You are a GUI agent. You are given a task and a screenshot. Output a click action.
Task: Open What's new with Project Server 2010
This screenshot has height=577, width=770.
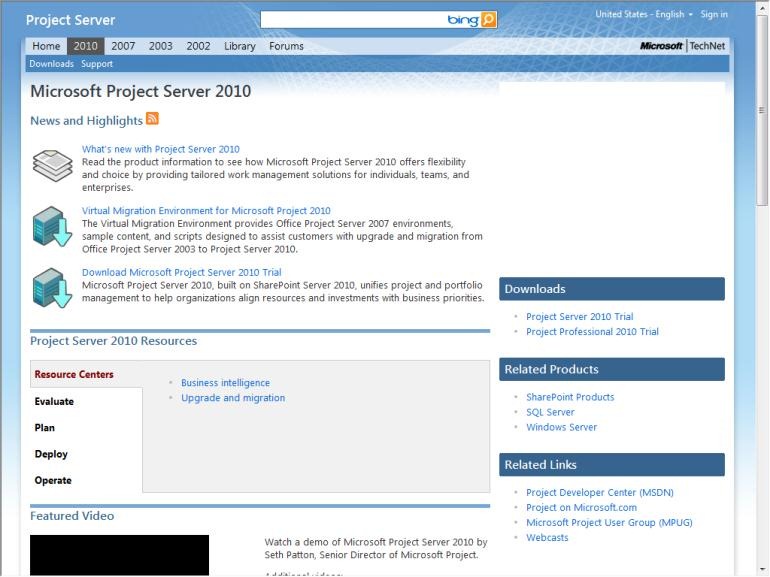click(x=161, y=149)
